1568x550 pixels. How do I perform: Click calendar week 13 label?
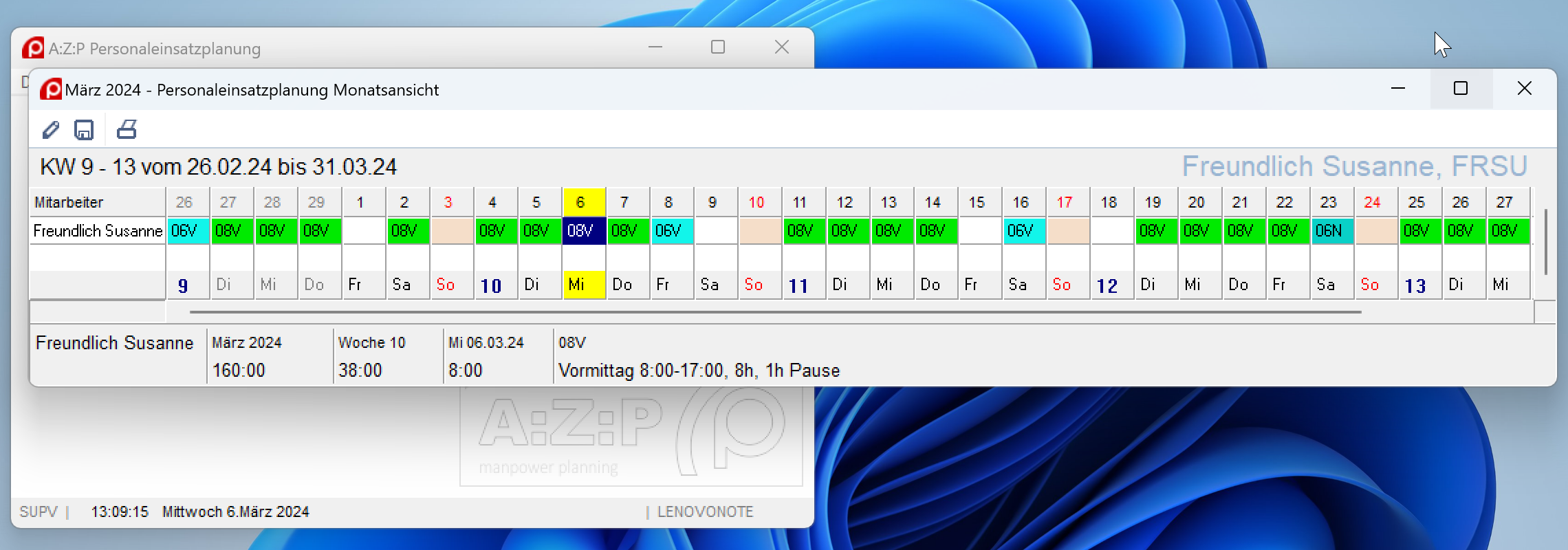[x=1415, y=285]
